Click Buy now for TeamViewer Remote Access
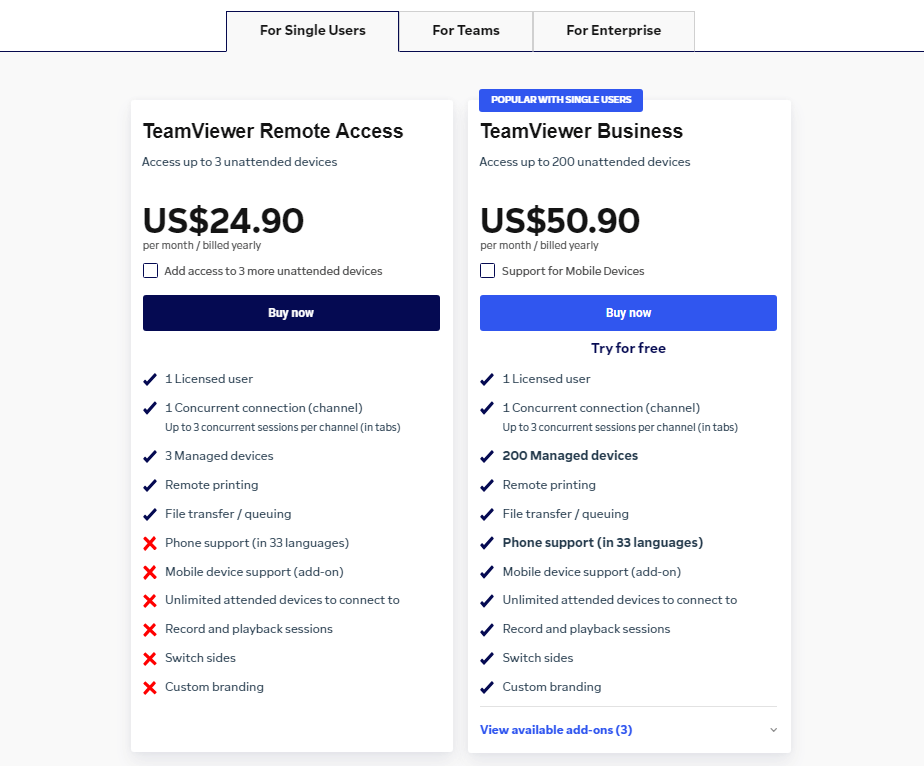 tap(291, 313)
